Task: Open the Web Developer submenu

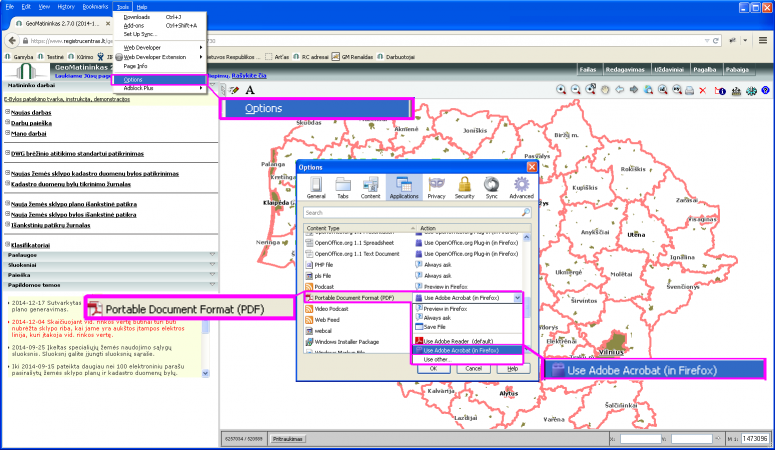Action: point(159,47)
